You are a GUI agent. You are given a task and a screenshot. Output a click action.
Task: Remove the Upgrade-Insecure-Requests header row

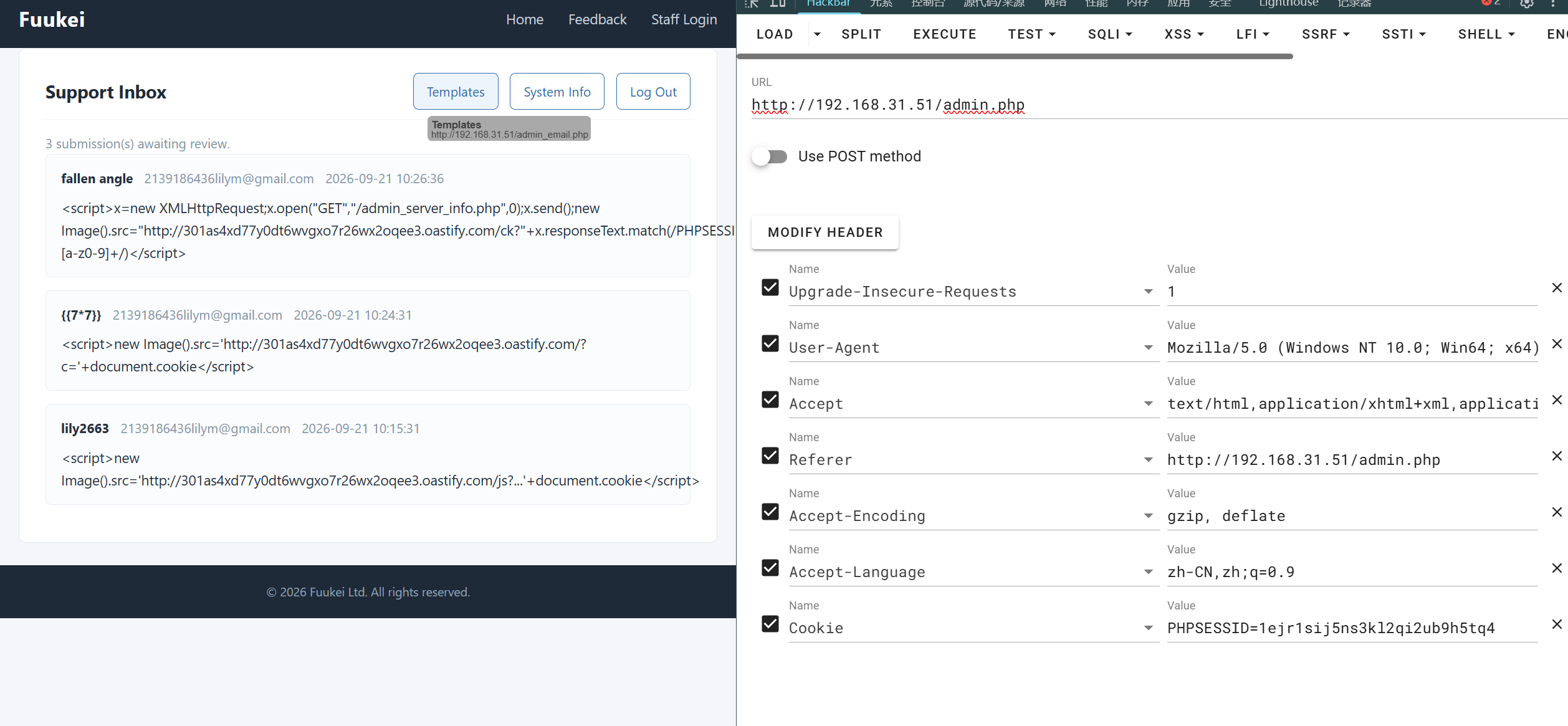click(1557, 287)
